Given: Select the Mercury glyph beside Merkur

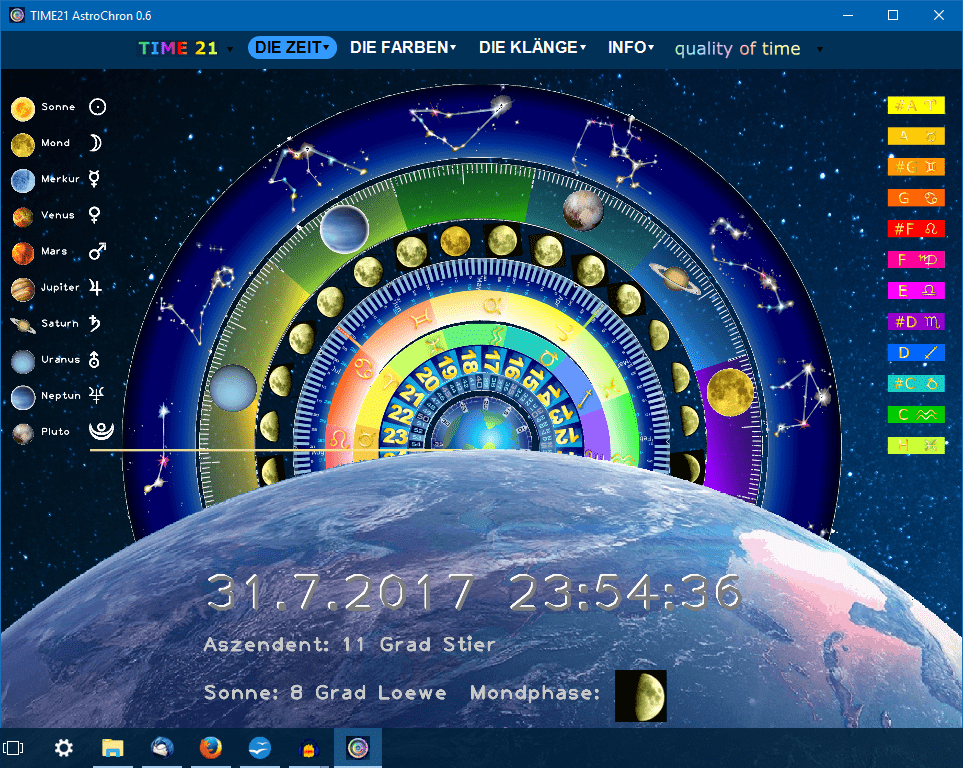Looking at the screenshot, I should pyautogui.click(x=94, y=179).
